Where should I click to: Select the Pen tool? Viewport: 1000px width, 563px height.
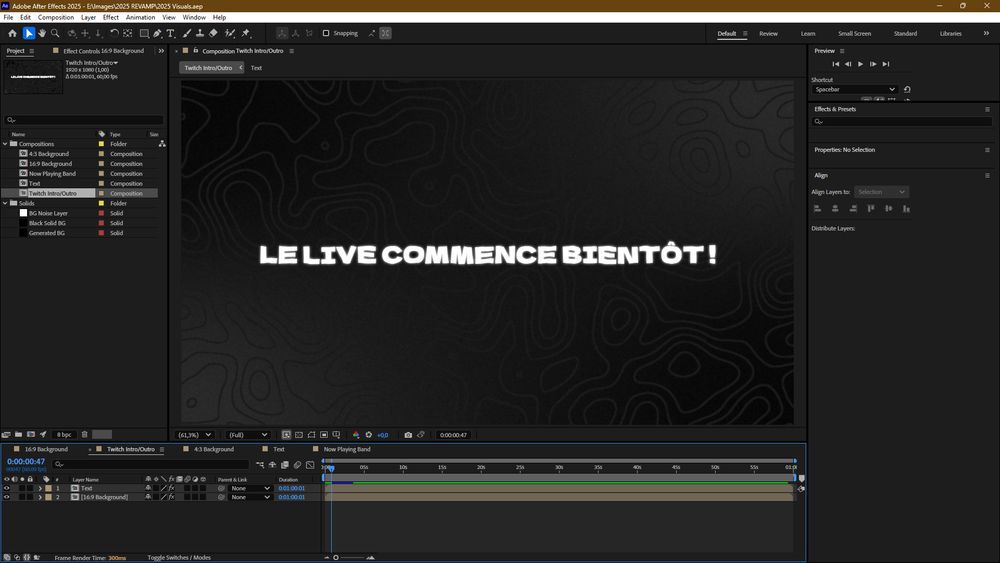point(158,33)
